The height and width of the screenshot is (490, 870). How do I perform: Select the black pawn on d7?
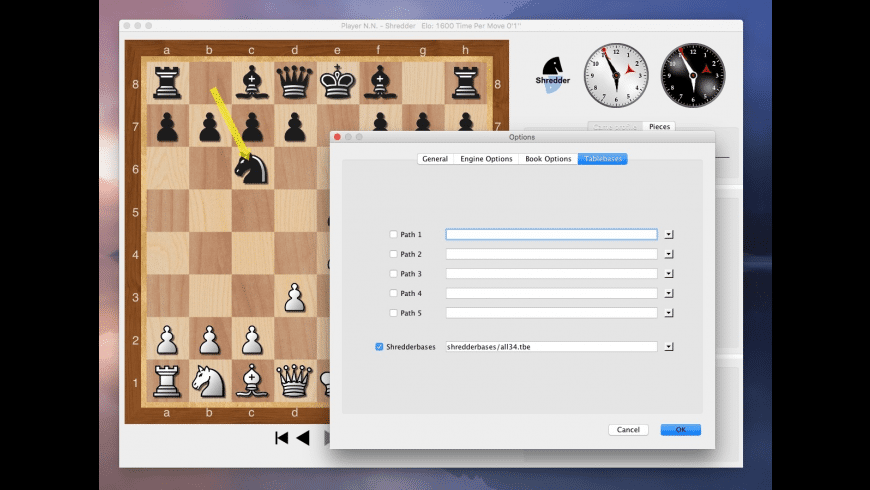(295, 126)
